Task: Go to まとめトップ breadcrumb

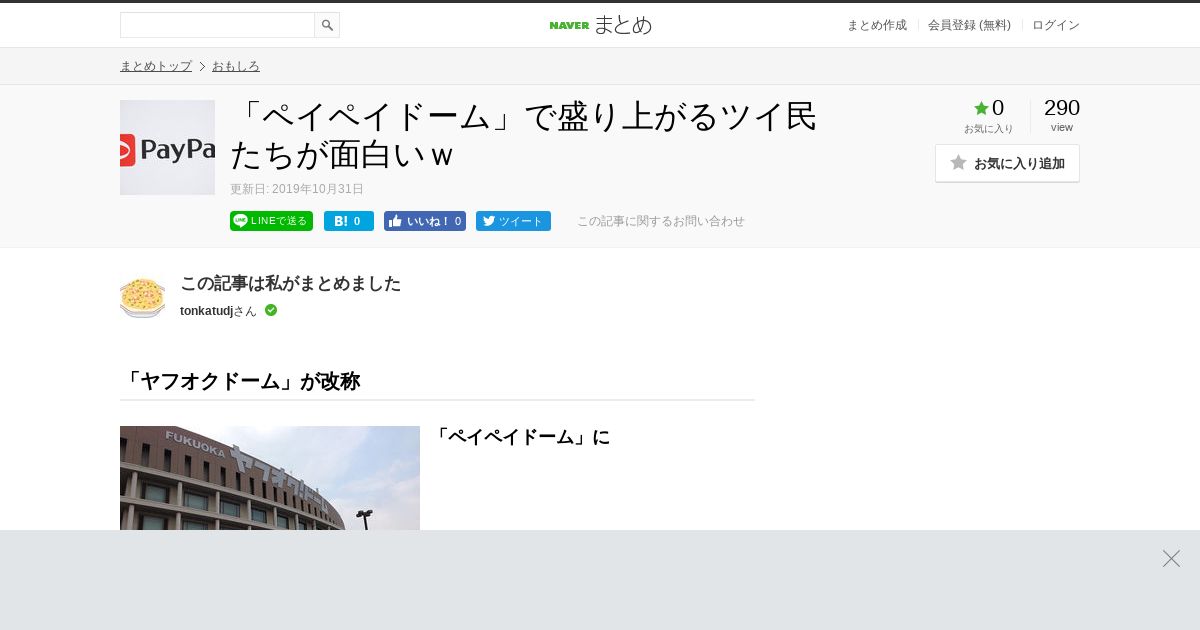Action: pos(156,66)
